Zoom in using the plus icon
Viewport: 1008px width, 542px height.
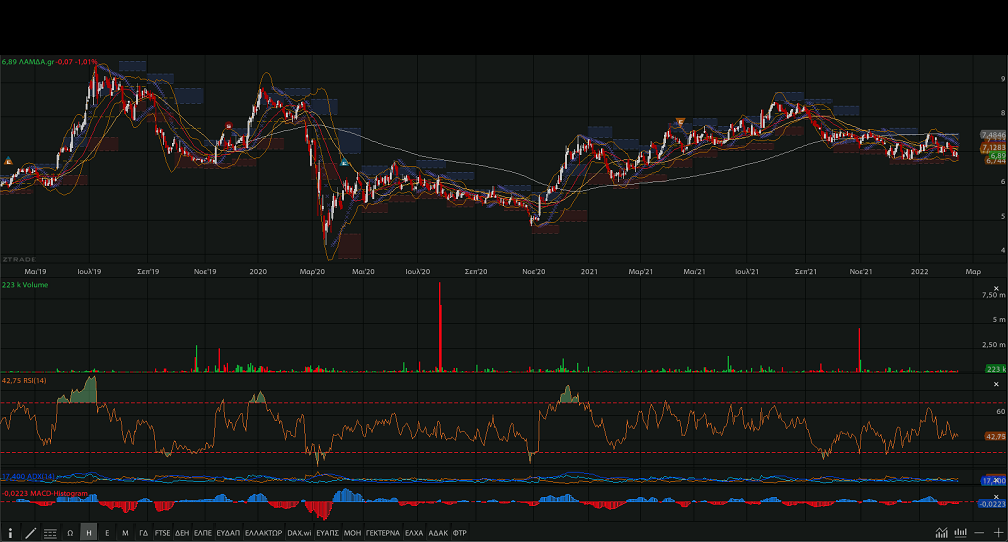coord(998,533)
